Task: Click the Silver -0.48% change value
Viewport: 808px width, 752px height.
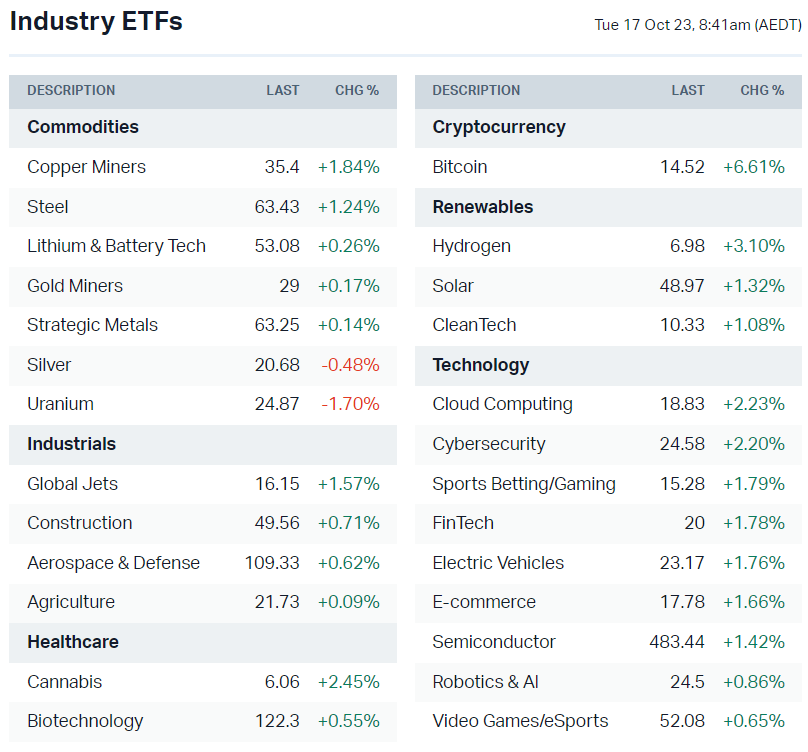Action: point(350,365)
